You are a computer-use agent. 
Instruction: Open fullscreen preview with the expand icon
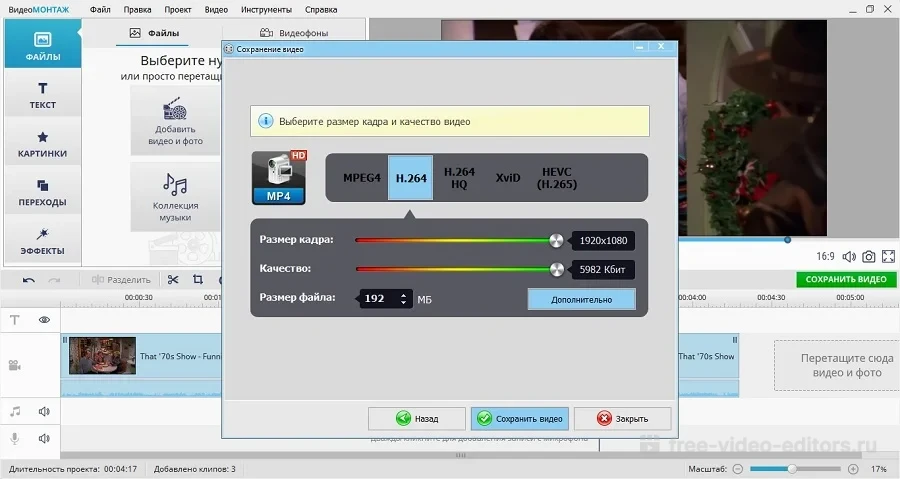tap(888, 257)
